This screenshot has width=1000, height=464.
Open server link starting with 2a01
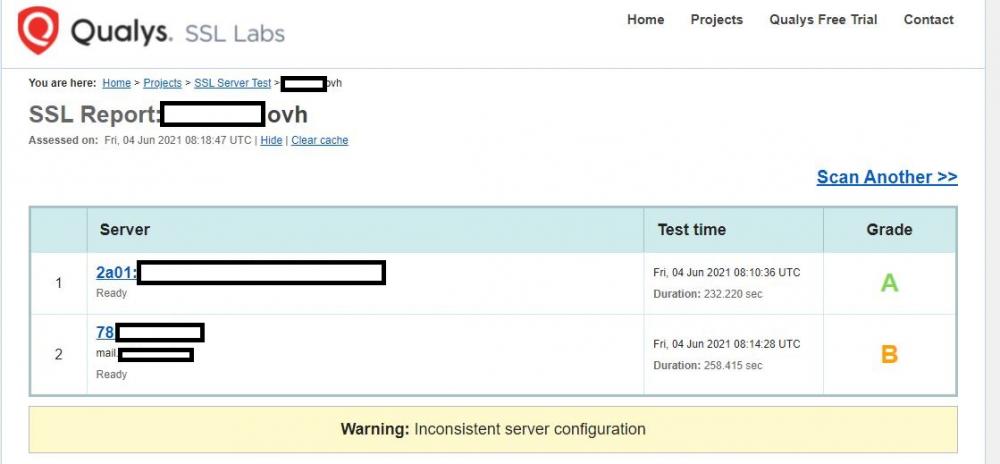click(x=117, y=273)
